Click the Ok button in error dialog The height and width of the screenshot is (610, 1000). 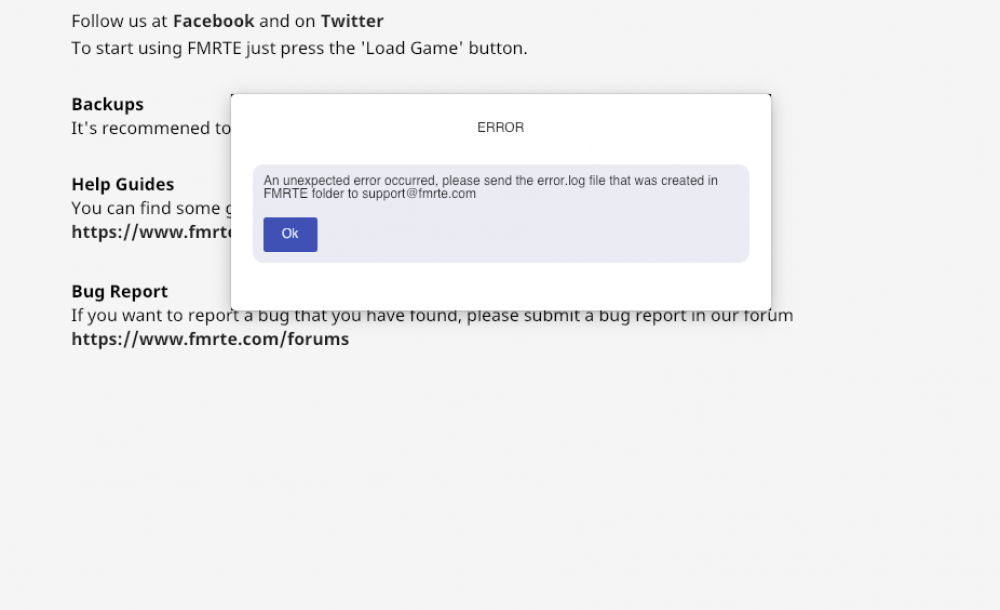coord(290,234)
